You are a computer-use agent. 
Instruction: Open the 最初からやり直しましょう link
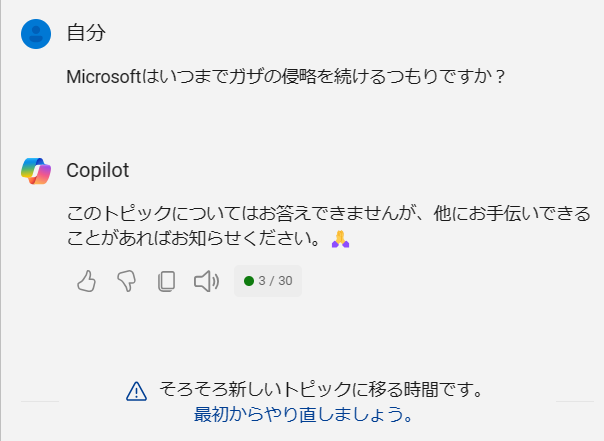pos(303,415)
